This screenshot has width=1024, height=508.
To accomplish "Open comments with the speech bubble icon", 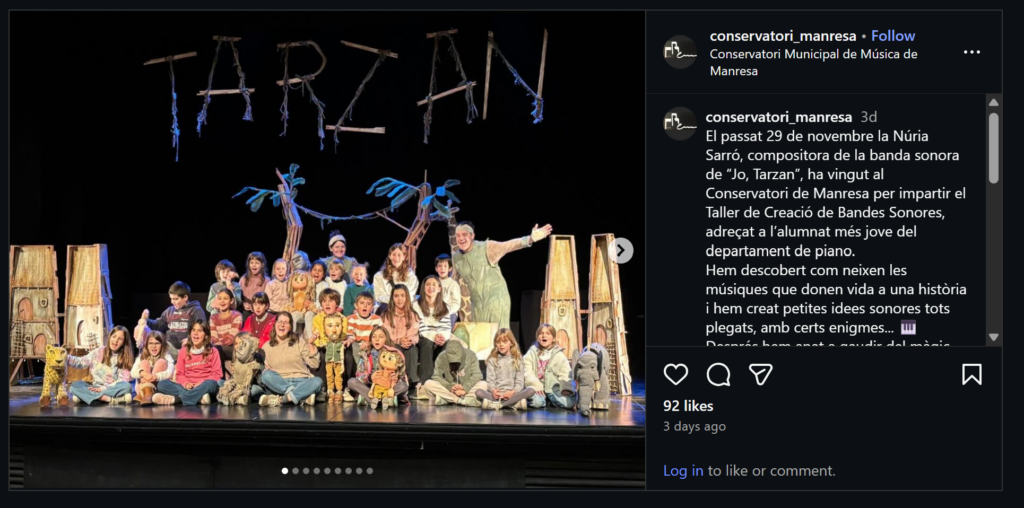I will point(718,374).
